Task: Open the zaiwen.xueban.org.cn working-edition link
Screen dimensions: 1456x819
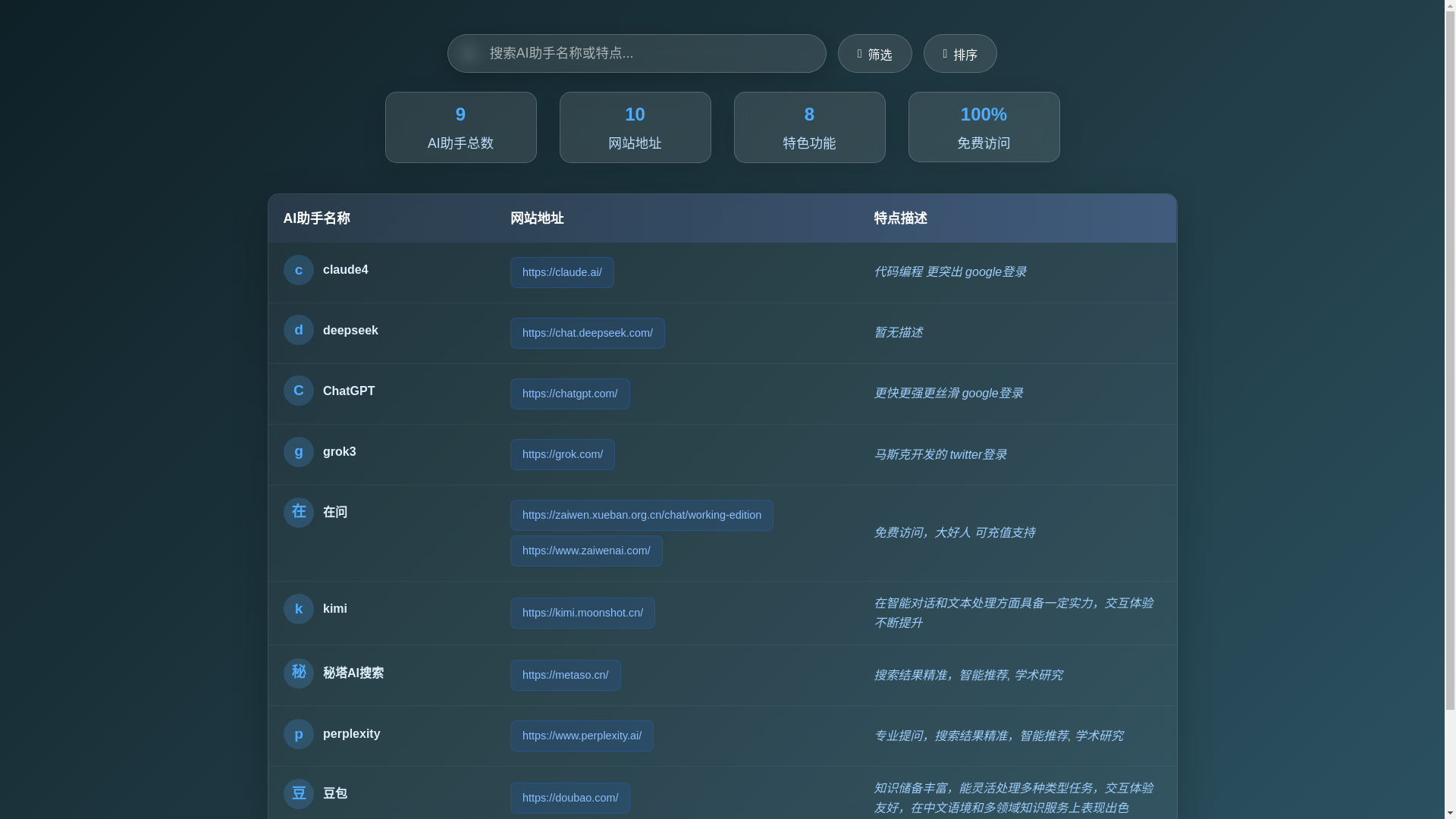Action: pos(642,515)
